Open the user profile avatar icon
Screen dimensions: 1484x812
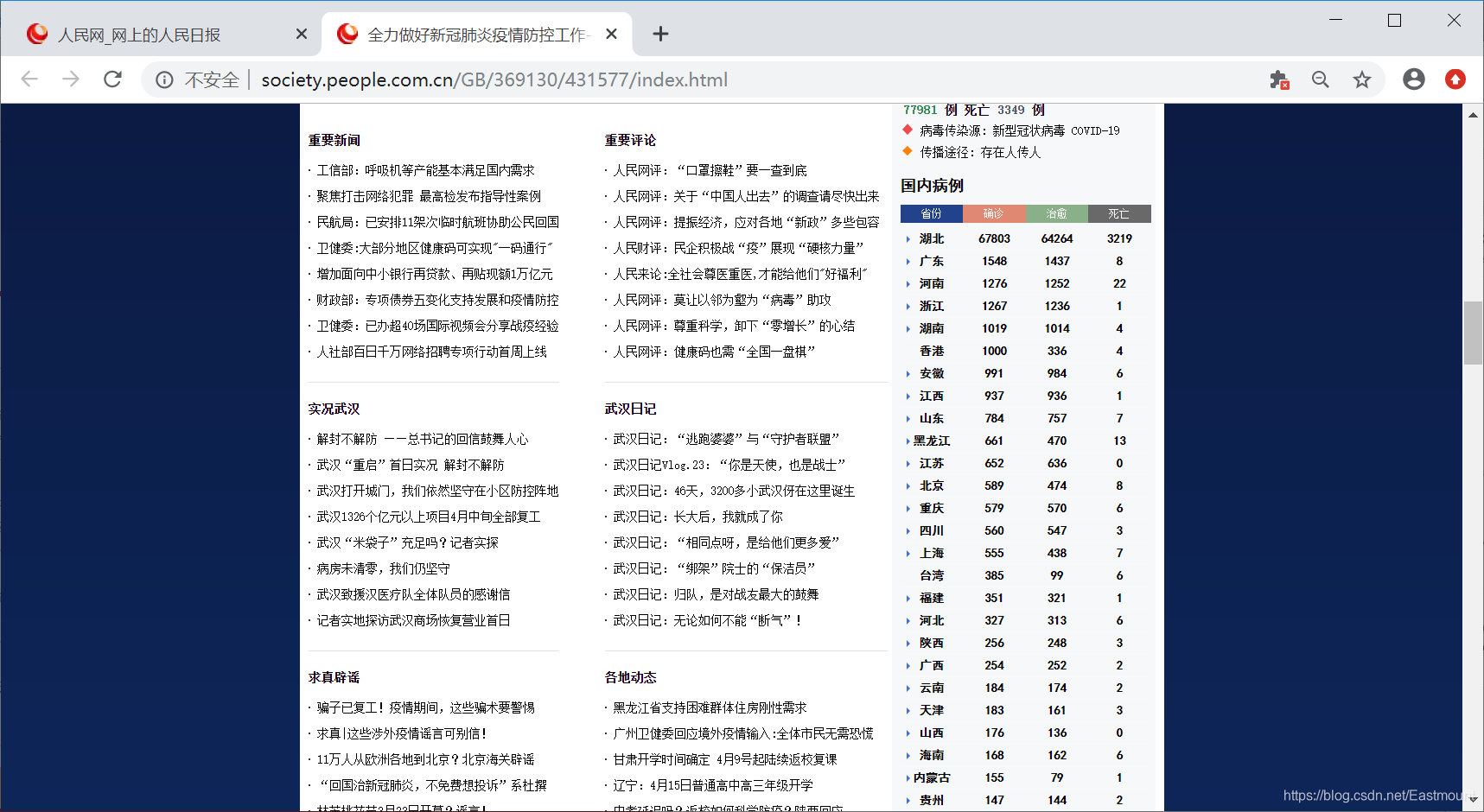coord(1414,79)
